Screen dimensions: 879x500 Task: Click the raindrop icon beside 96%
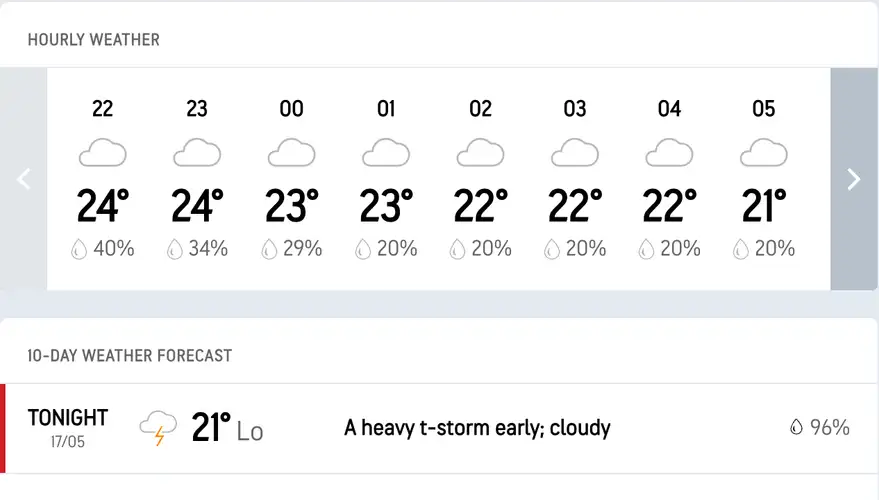pyautogui.click(x=796, y=427)
